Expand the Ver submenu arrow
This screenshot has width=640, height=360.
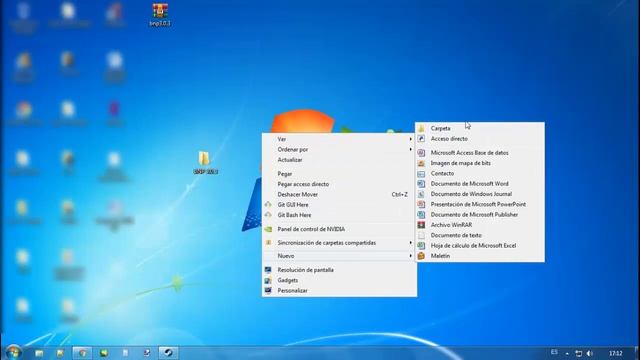(x=411, y=139)
